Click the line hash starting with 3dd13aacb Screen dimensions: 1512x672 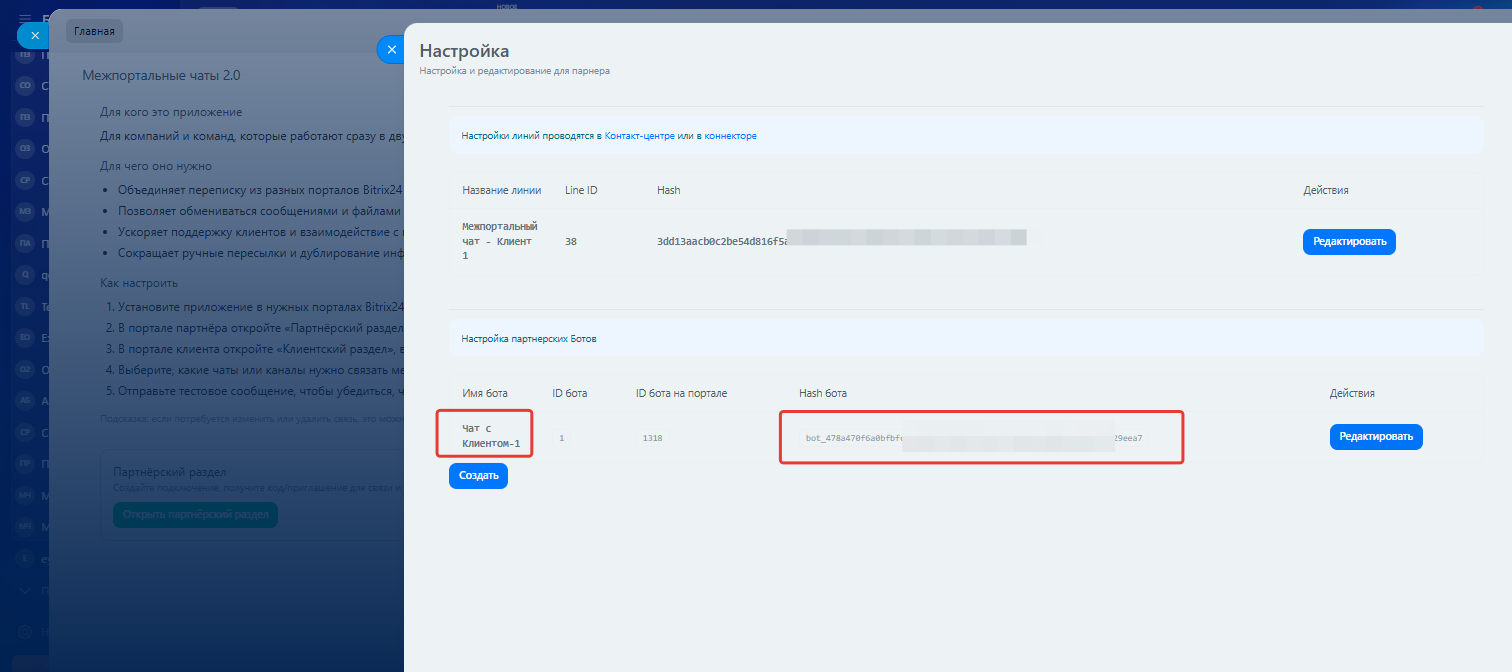pos(720,241)
